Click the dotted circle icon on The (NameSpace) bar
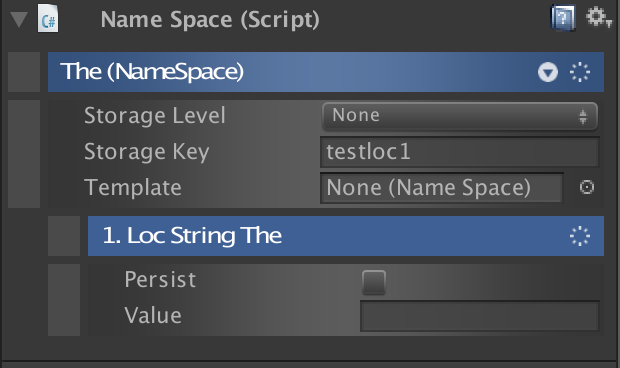The width and height of the screenshot is (620, 368). pyautogui.click(x=580, y=72)
